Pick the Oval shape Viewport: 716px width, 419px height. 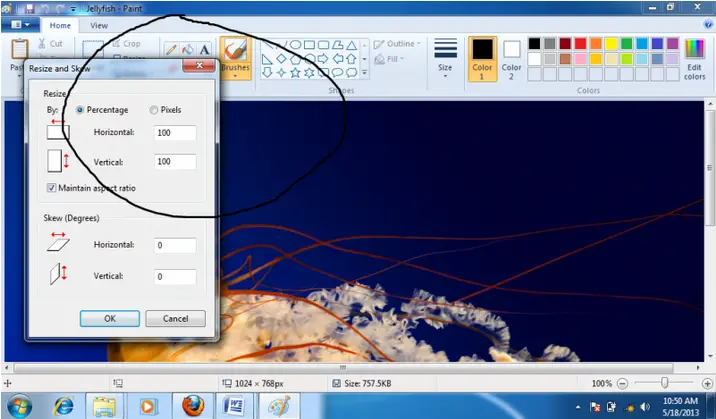(x=295, y=45)
